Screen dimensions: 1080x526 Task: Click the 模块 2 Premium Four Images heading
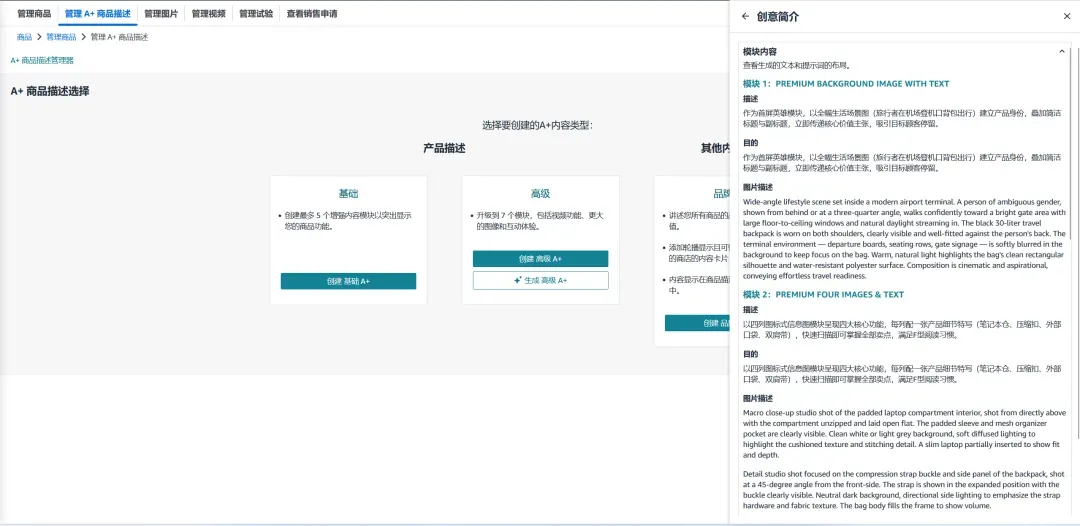point(823,295)
